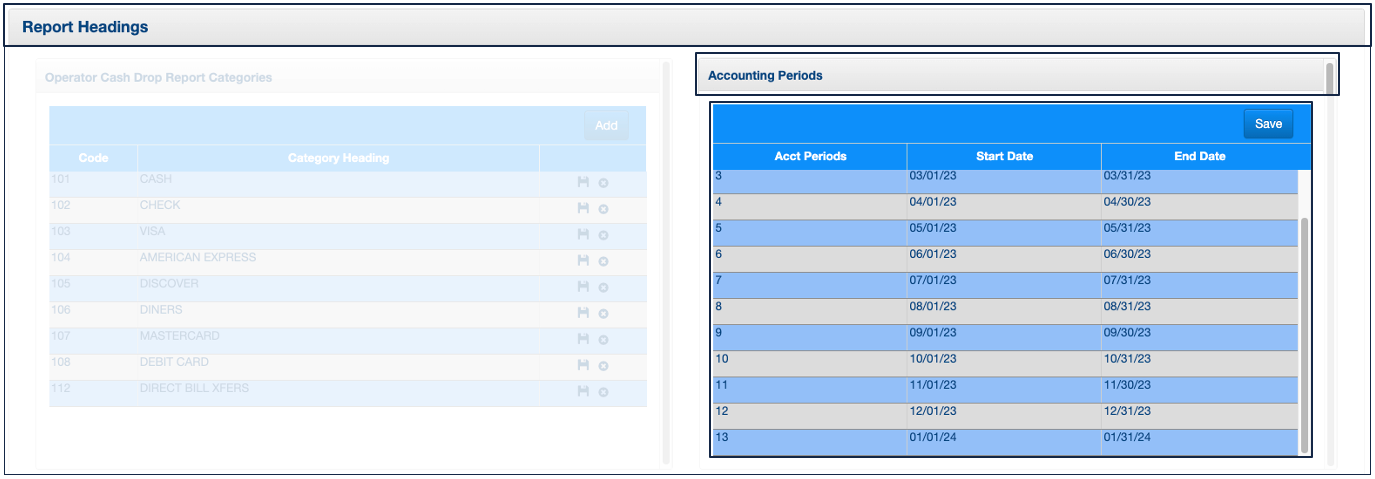Click the save icon beside DISCOVER

583,287
